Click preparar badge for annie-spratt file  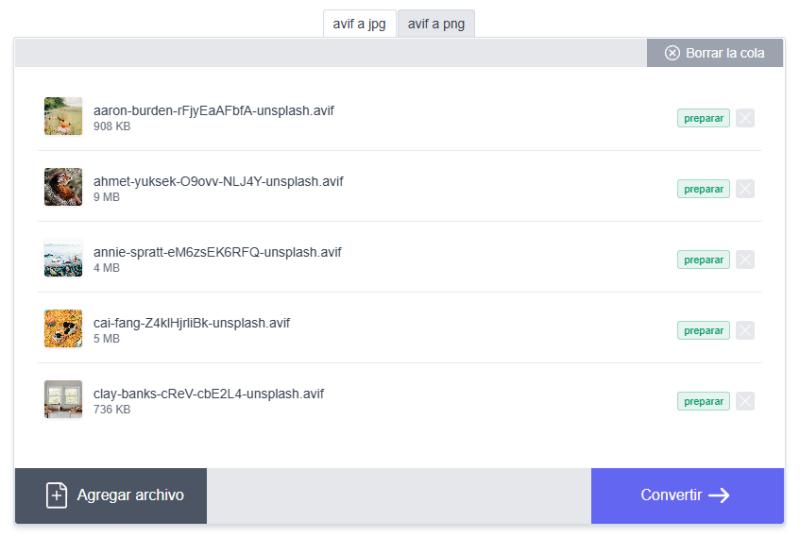coord(703,260)
